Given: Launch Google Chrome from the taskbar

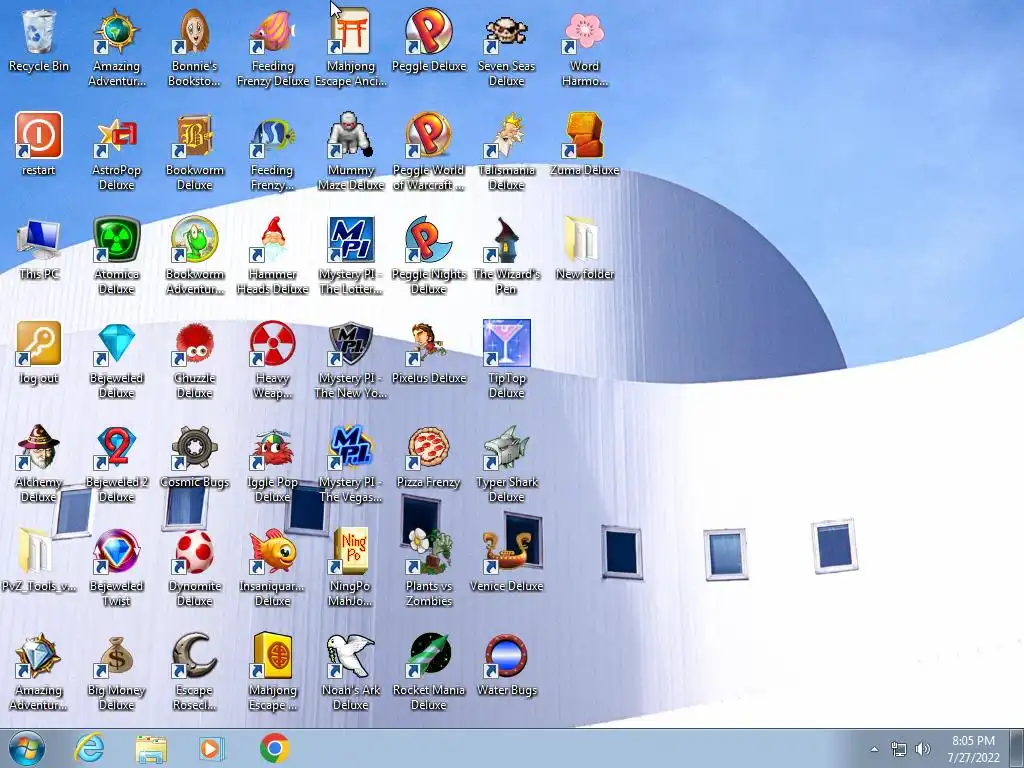Looking at the screenshot, I should click(274, 748).
